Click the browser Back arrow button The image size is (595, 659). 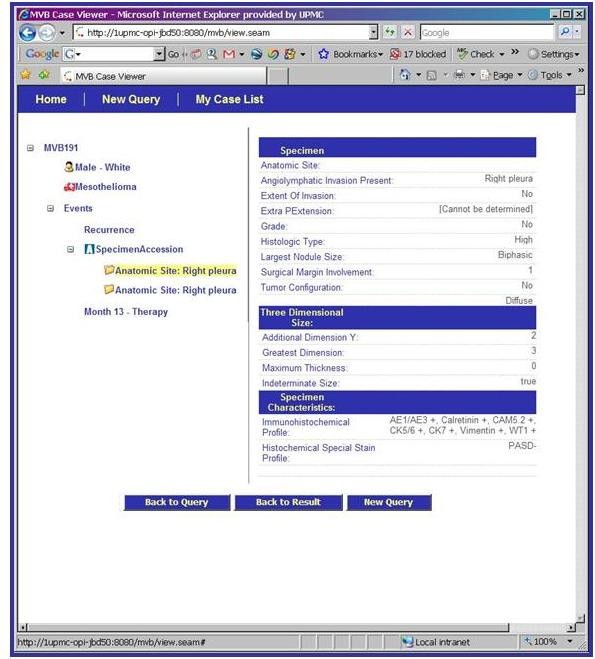[x=28, y=33]
